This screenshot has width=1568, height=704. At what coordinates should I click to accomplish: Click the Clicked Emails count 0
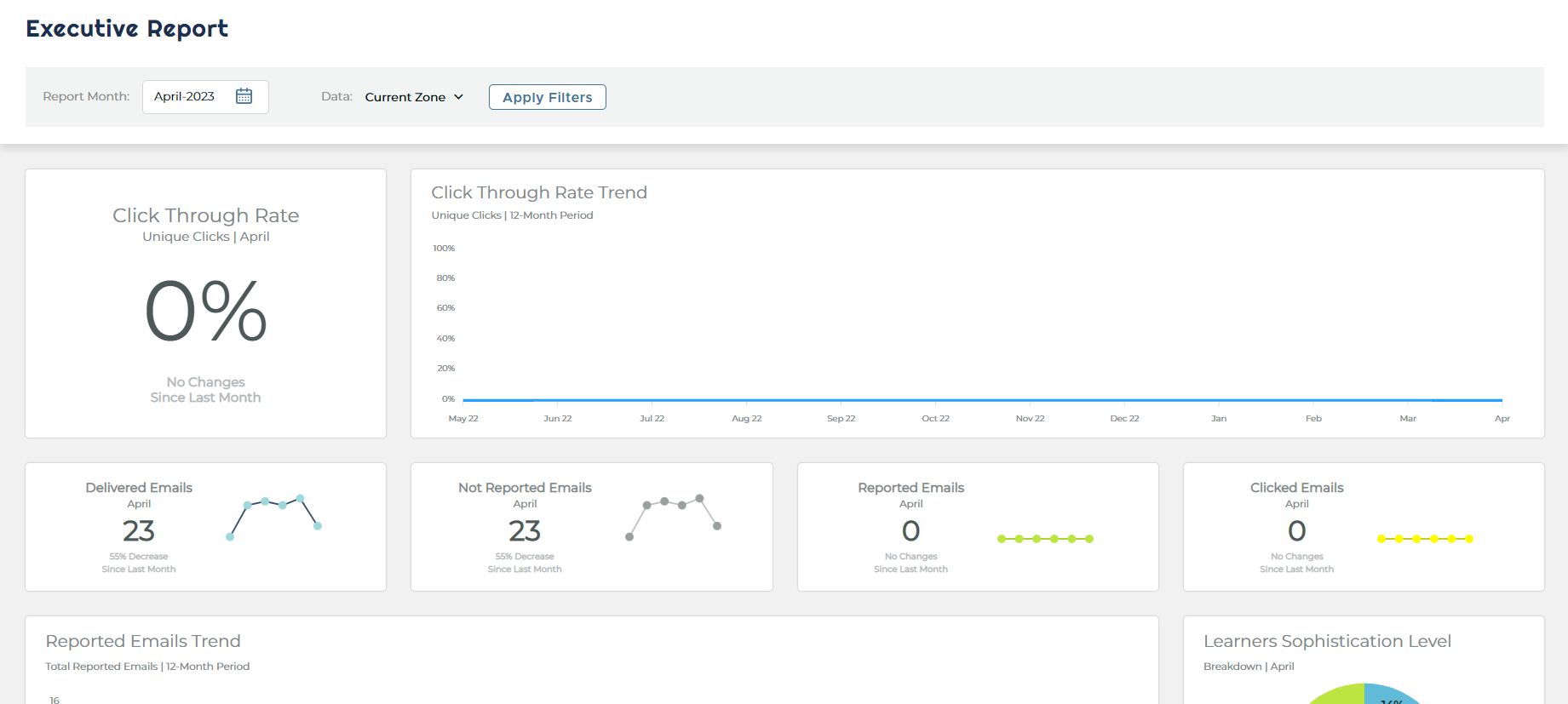(1297, 531)
